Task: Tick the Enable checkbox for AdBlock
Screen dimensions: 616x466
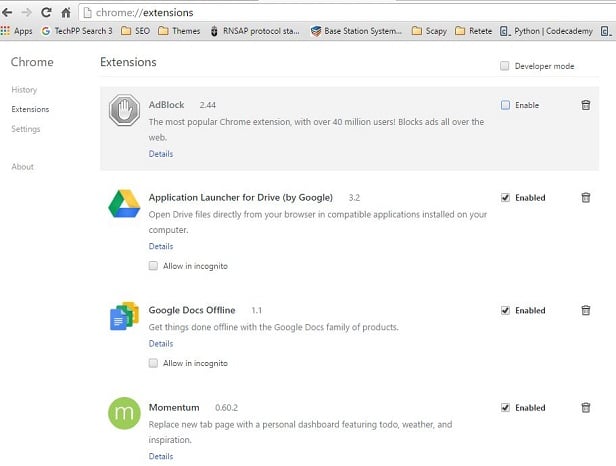Action: (x=505, y=105)
